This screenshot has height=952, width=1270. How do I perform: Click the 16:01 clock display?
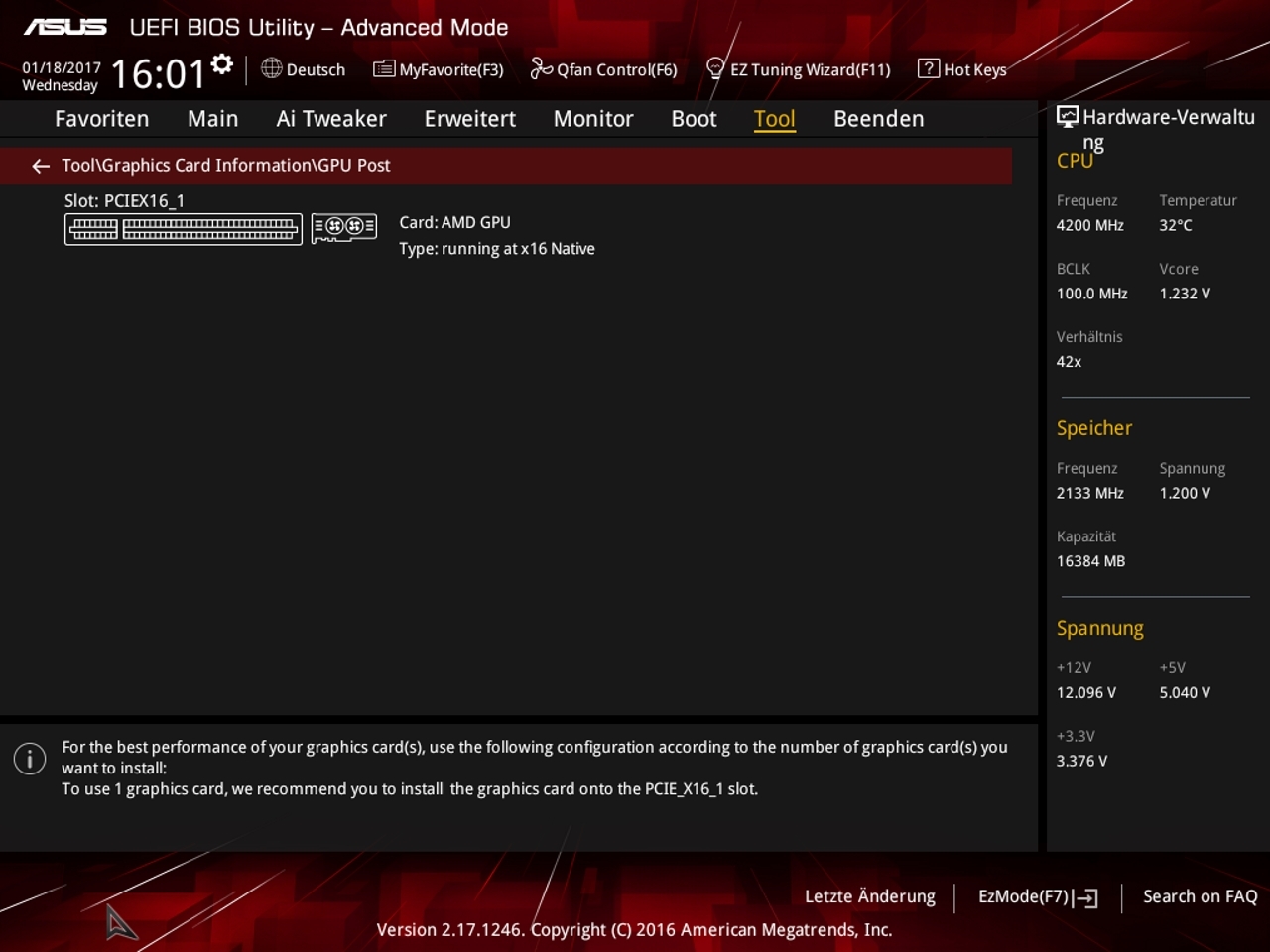pos(158,74)
